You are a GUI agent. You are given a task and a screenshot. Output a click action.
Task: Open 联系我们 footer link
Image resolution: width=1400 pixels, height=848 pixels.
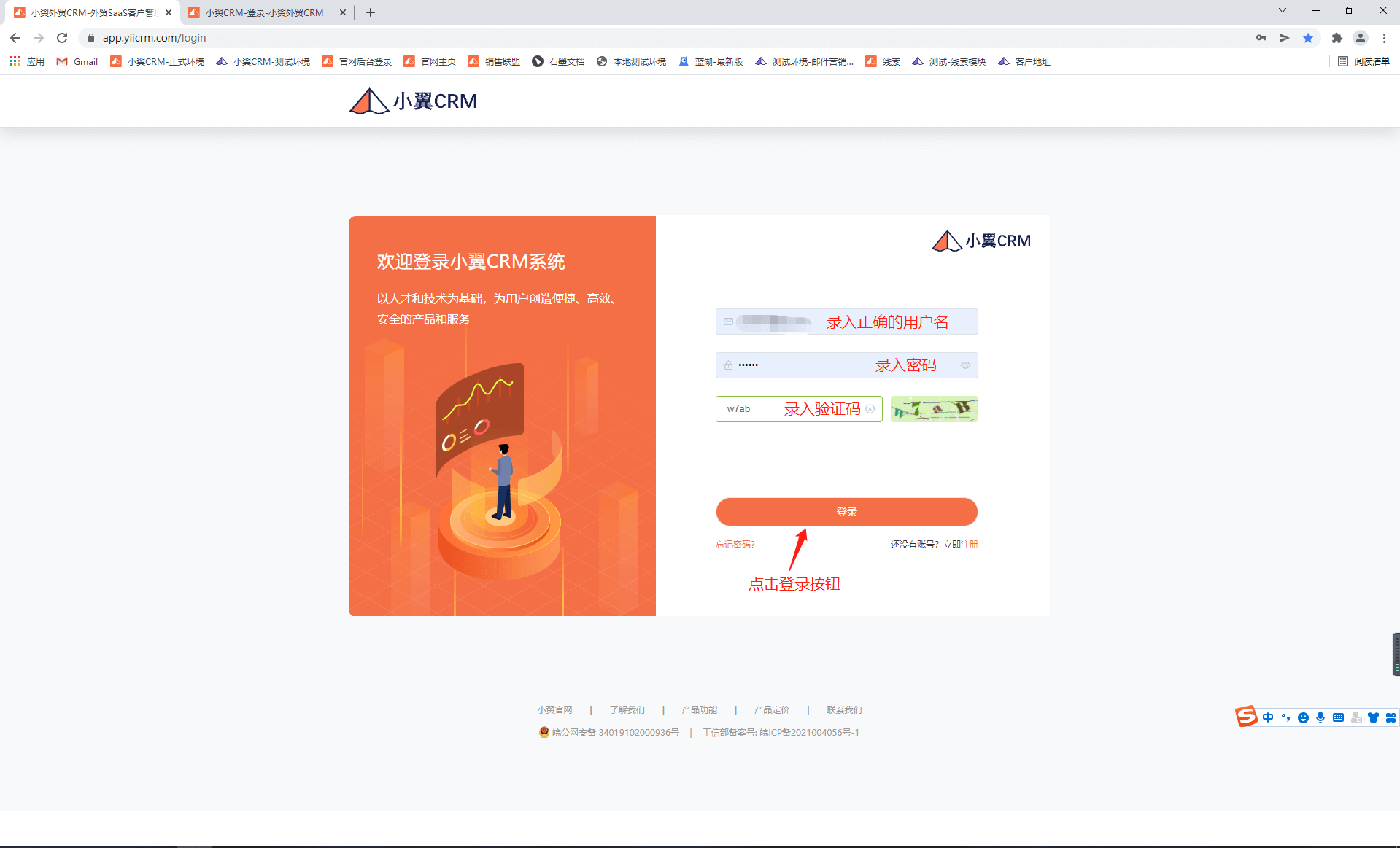point(844,710)
